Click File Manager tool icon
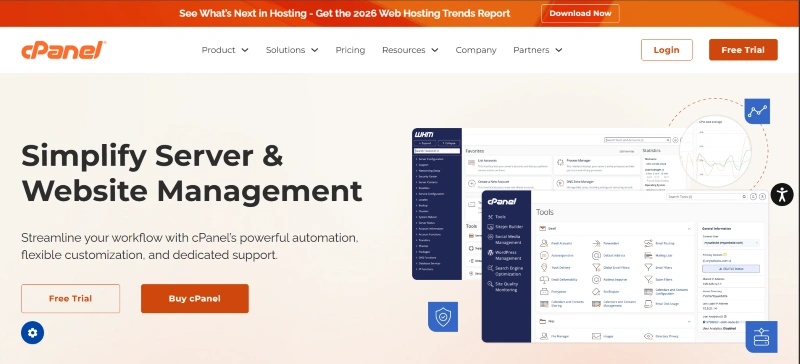800x364 pixels. click(544, 336)
